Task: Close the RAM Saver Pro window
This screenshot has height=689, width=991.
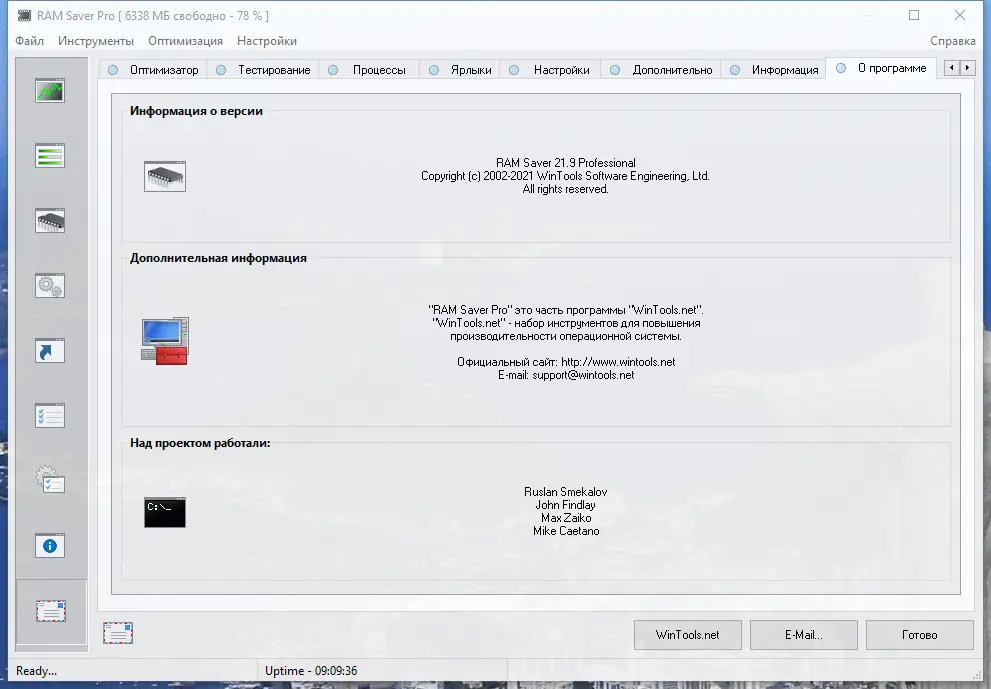Action: [960, 15]
